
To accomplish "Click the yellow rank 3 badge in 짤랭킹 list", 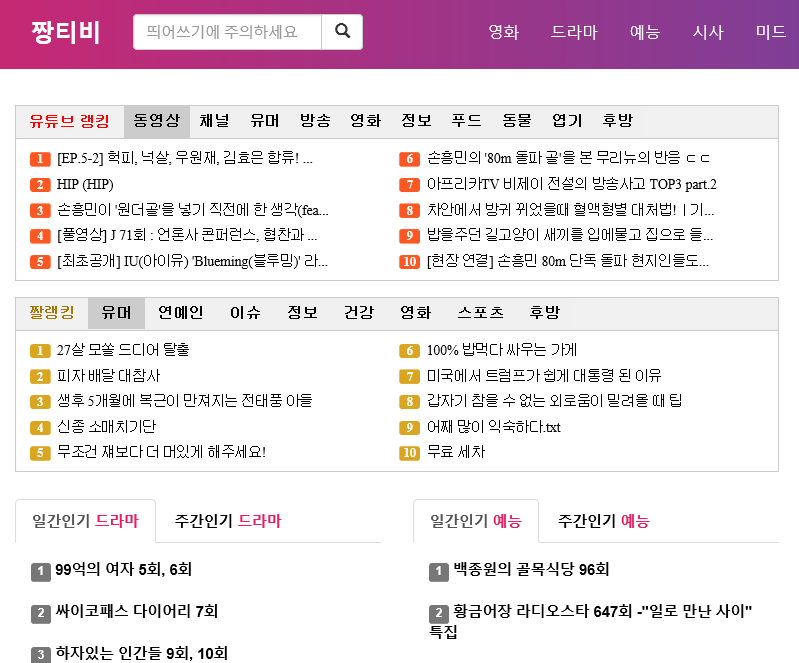I will 40,402.
